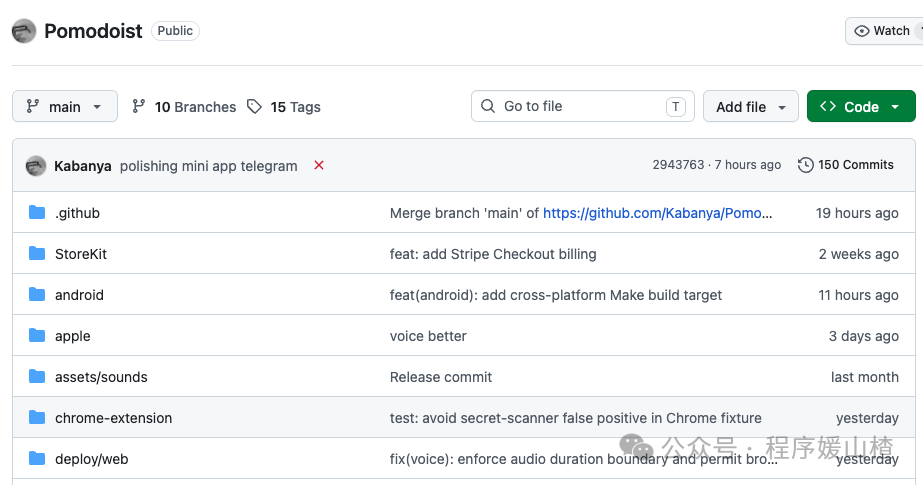This screenshot has width=923, height=485.
Task: Click '11 hours ago' on the android row
Action: tap(858, 295)
